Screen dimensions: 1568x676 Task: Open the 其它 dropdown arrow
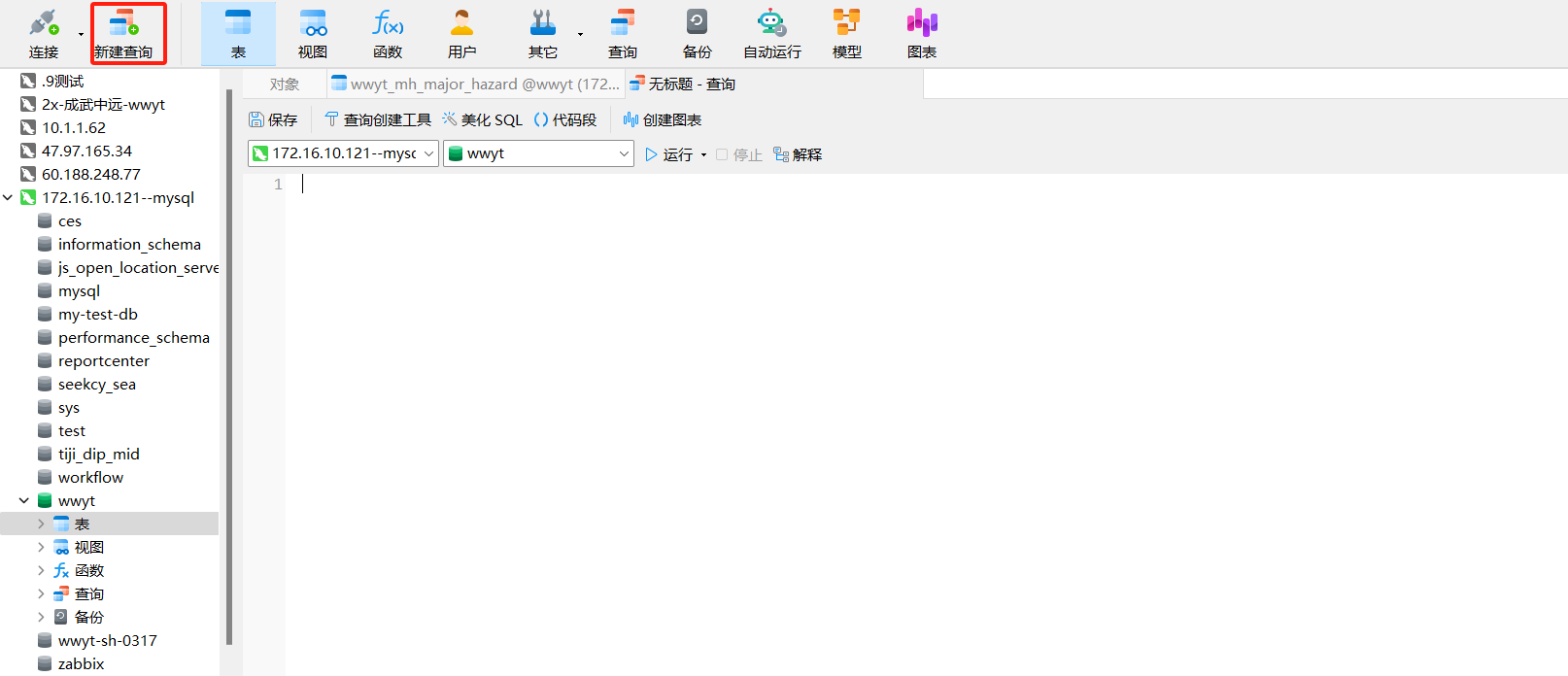[x=580, y=34]
